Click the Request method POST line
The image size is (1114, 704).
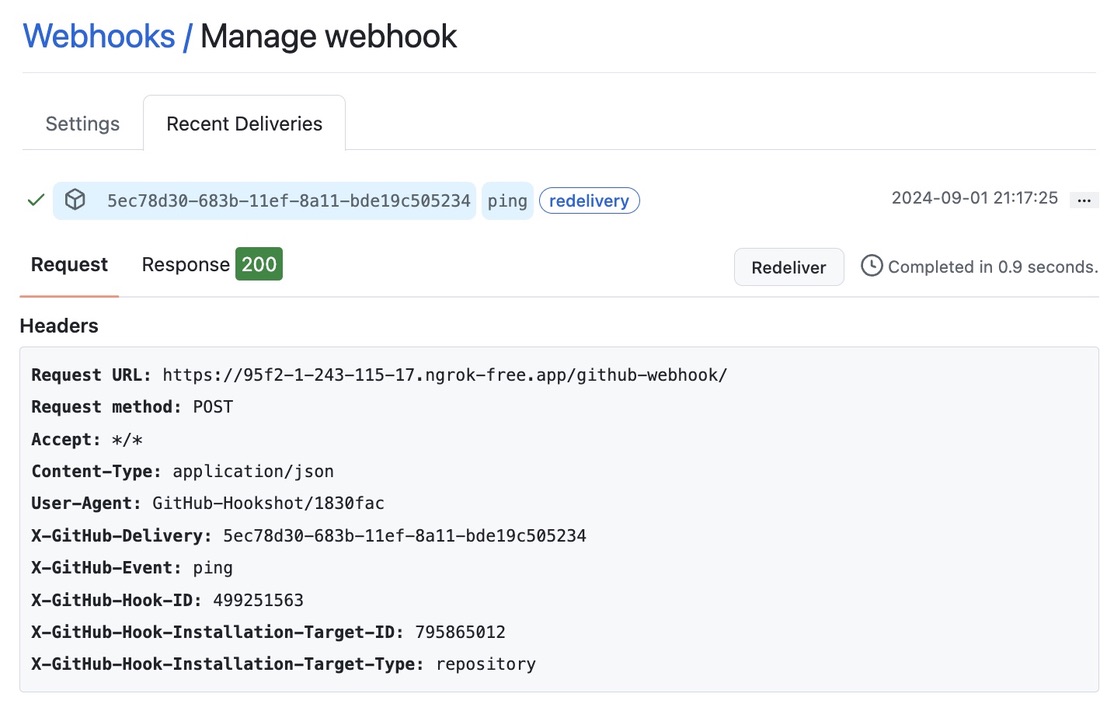[132, 407]
